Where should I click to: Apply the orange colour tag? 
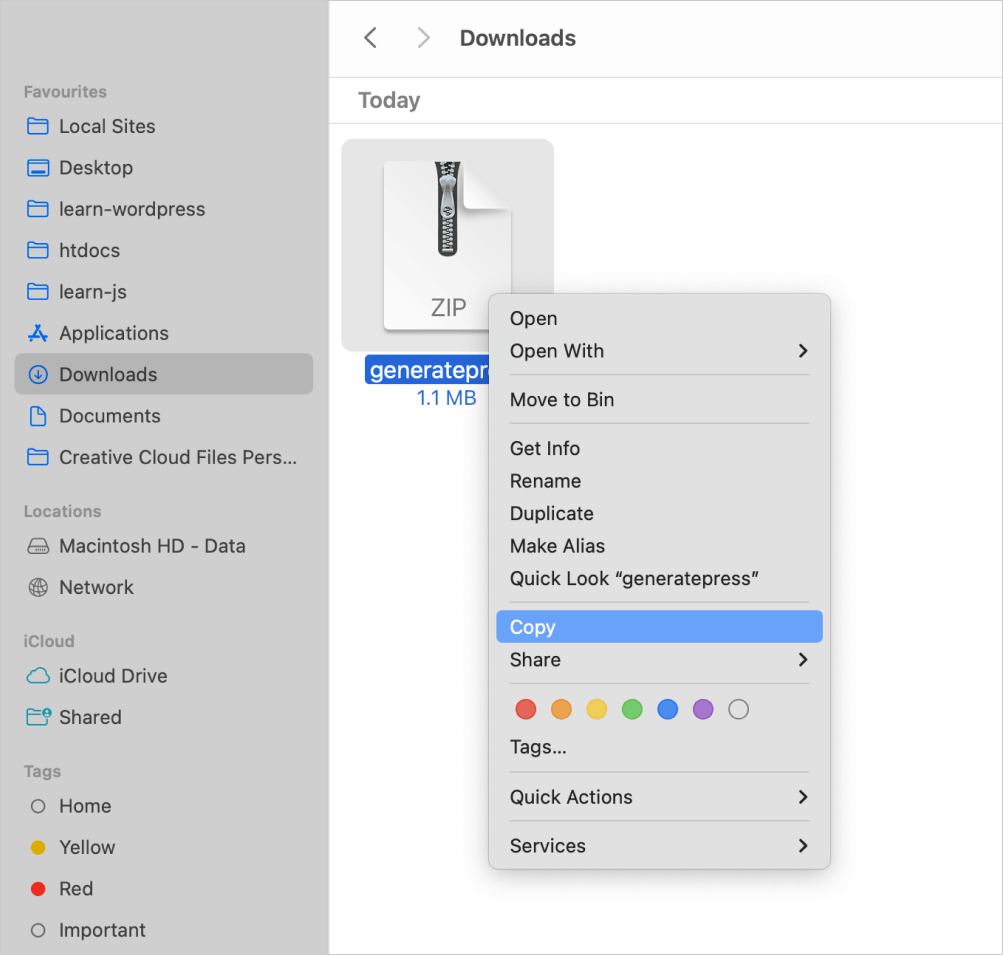coord(561,709)
